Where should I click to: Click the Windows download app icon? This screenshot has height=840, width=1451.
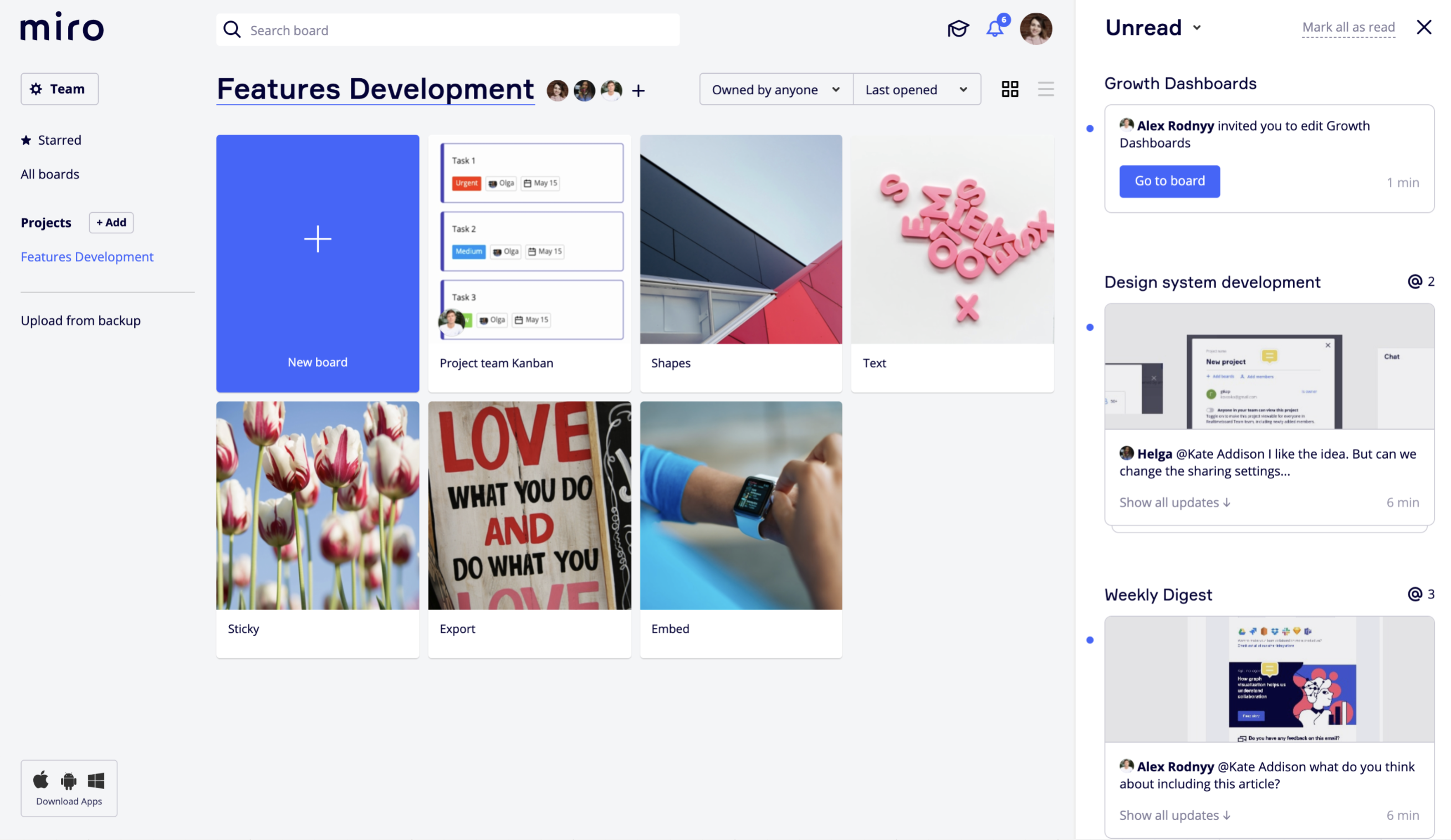96,781
